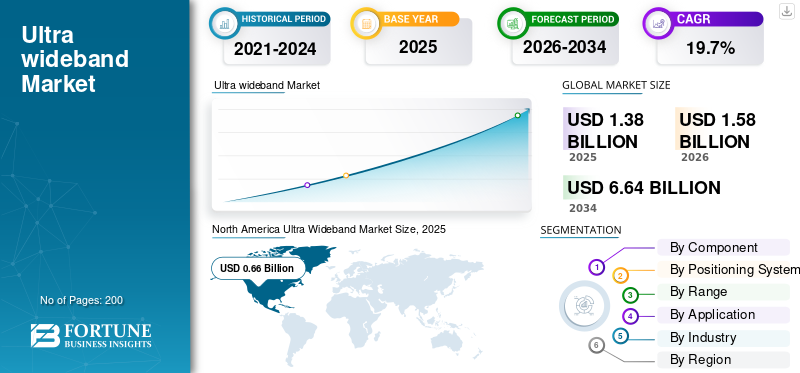Click the download icon at top right
800x373 pixels.
point(787,11)
